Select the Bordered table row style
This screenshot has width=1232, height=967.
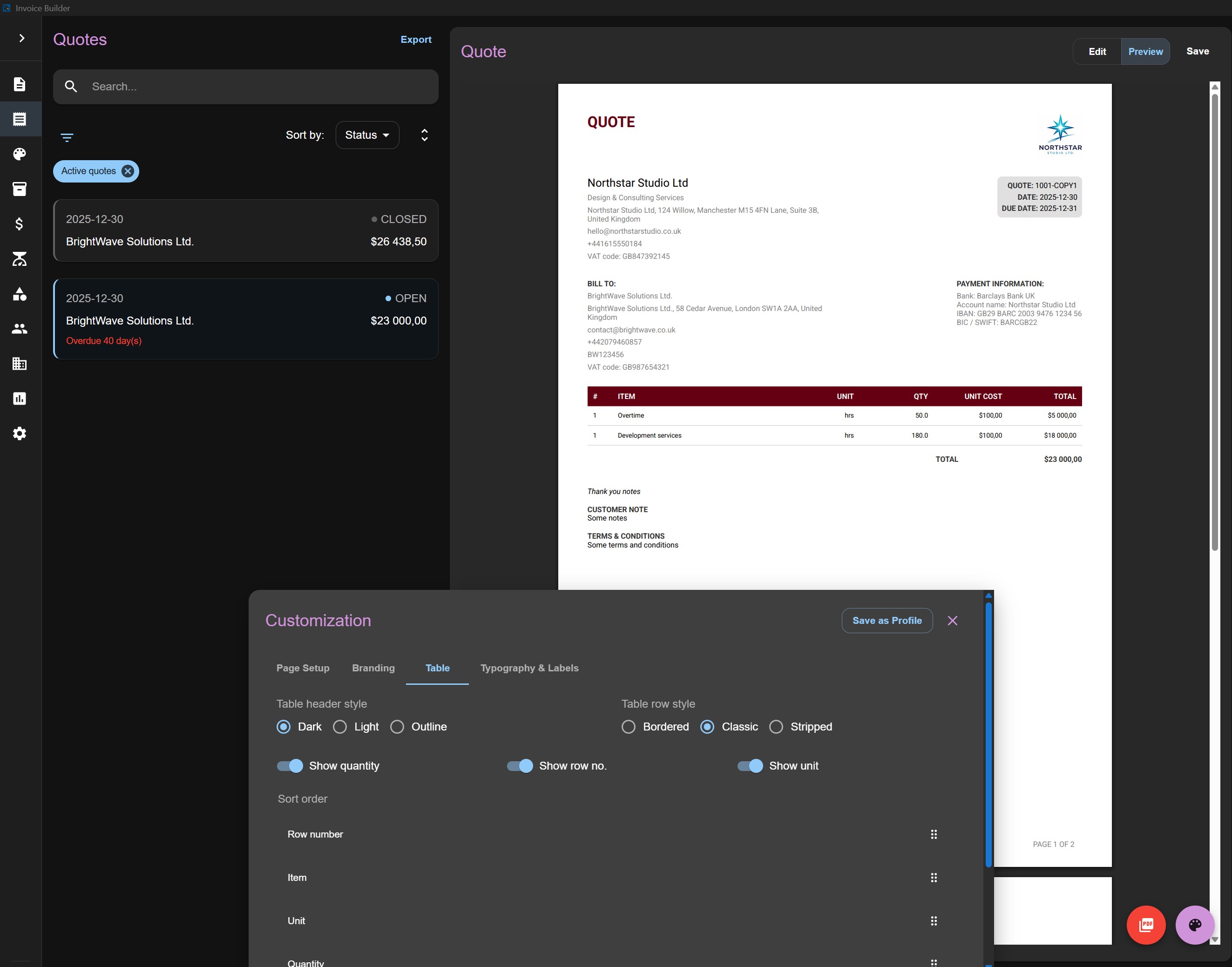pos(629,727)
